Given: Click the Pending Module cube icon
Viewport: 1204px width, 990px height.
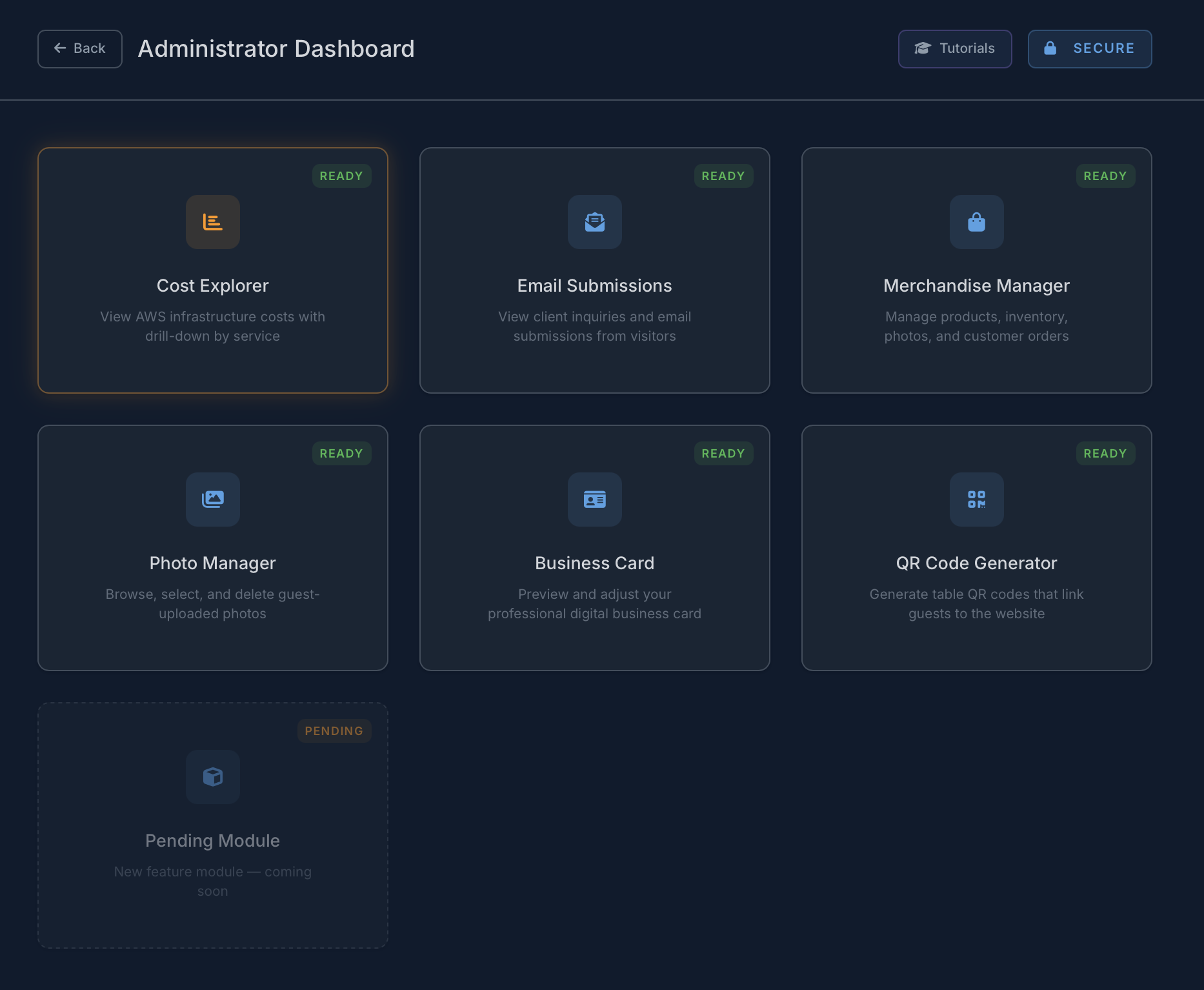Looking at the screenshot, I should [x=212, y=777].
